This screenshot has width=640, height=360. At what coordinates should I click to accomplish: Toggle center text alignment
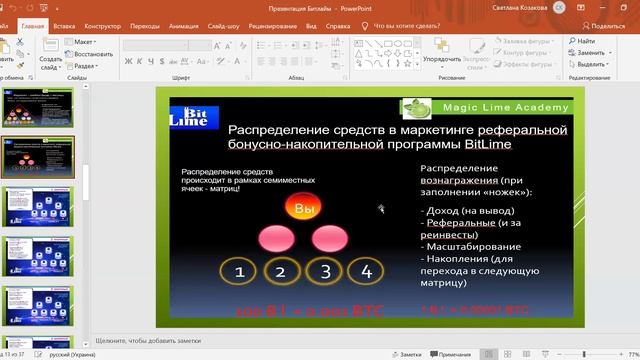click(272, 62)
